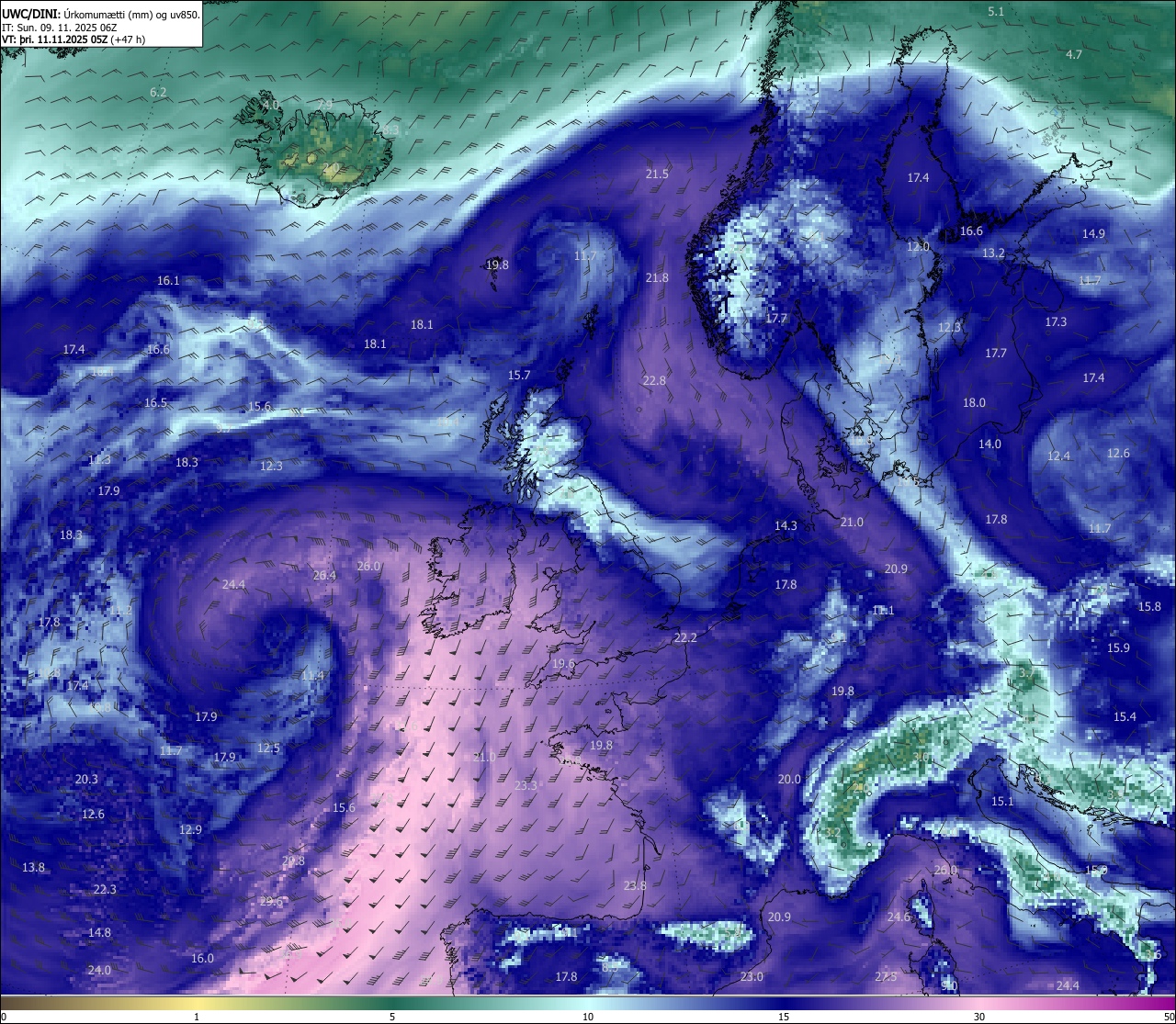Viewport: 1176px width, 1024px height.
Task: Click the 15.9 value label
Action: click(x=1118, y=647)
